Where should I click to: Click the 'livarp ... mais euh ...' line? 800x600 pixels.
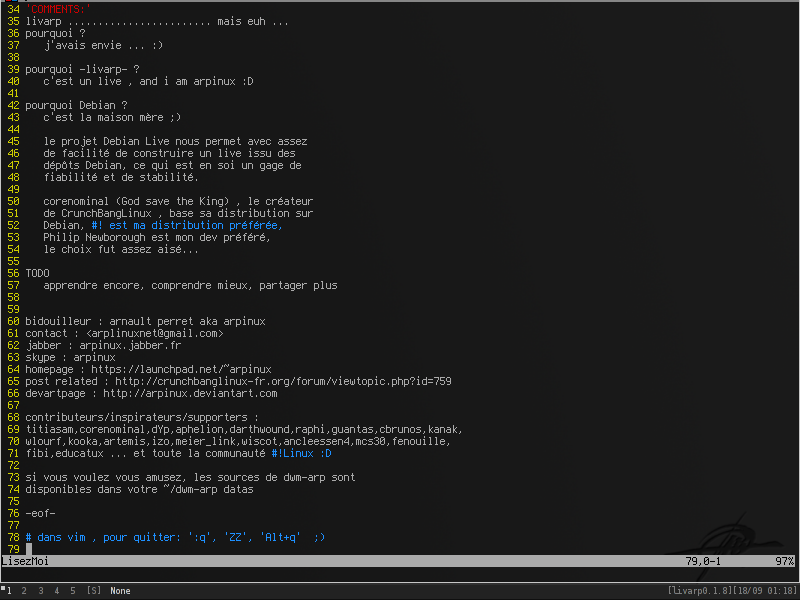pos(157,21)
